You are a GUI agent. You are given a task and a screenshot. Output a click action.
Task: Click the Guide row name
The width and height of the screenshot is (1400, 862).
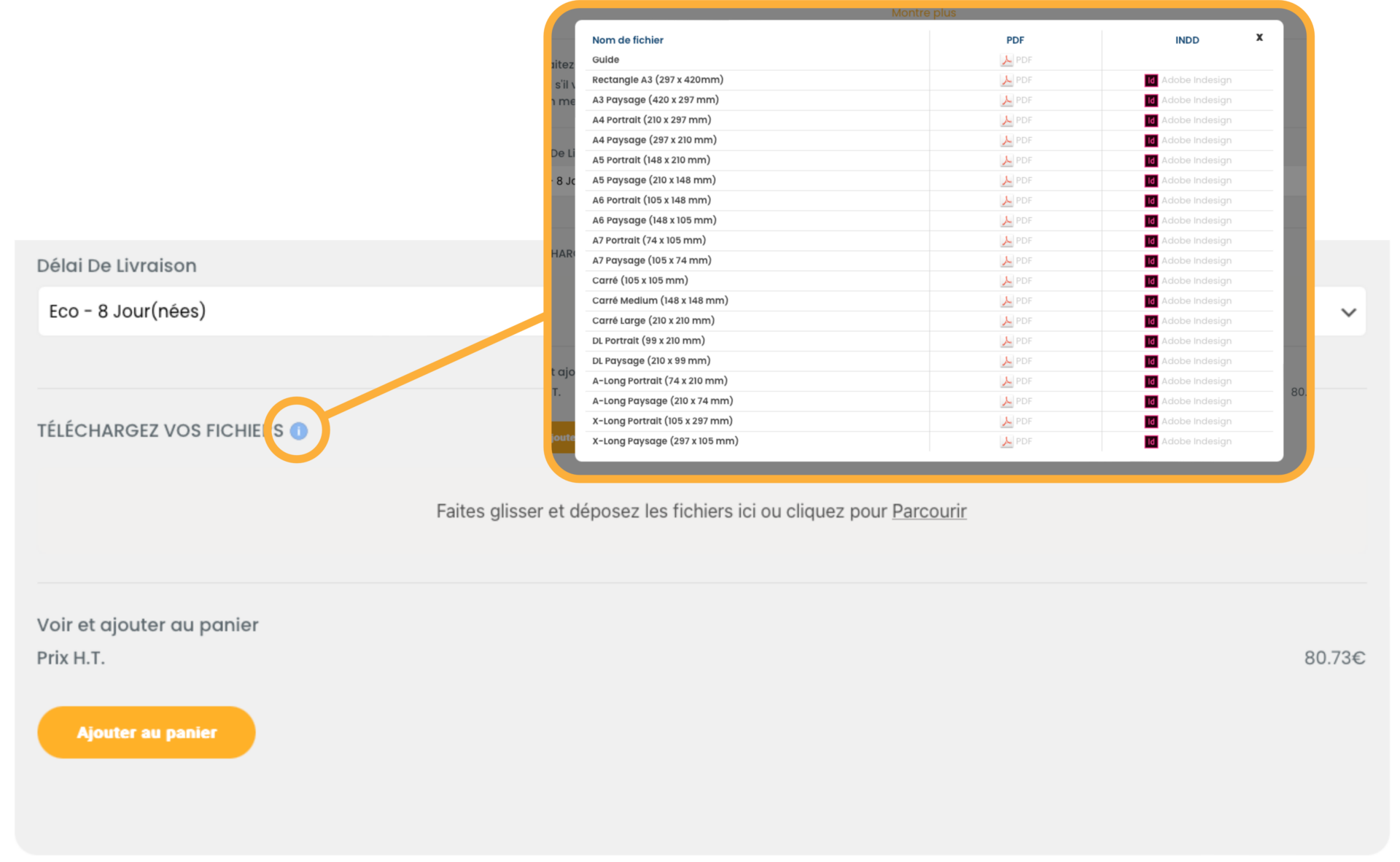point(605,60)
